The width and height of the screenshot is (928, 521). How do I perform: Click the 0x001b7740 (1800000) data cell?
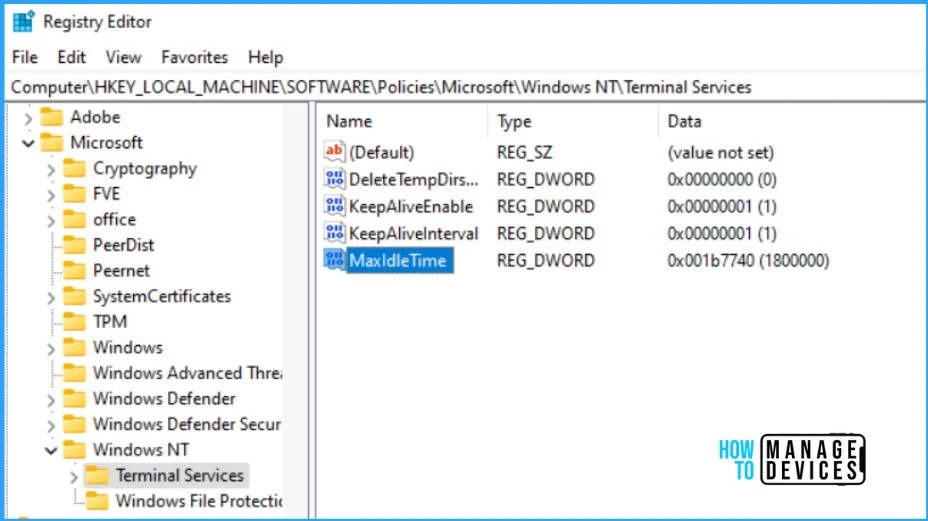pyautogui.click(x=748, y=260)
